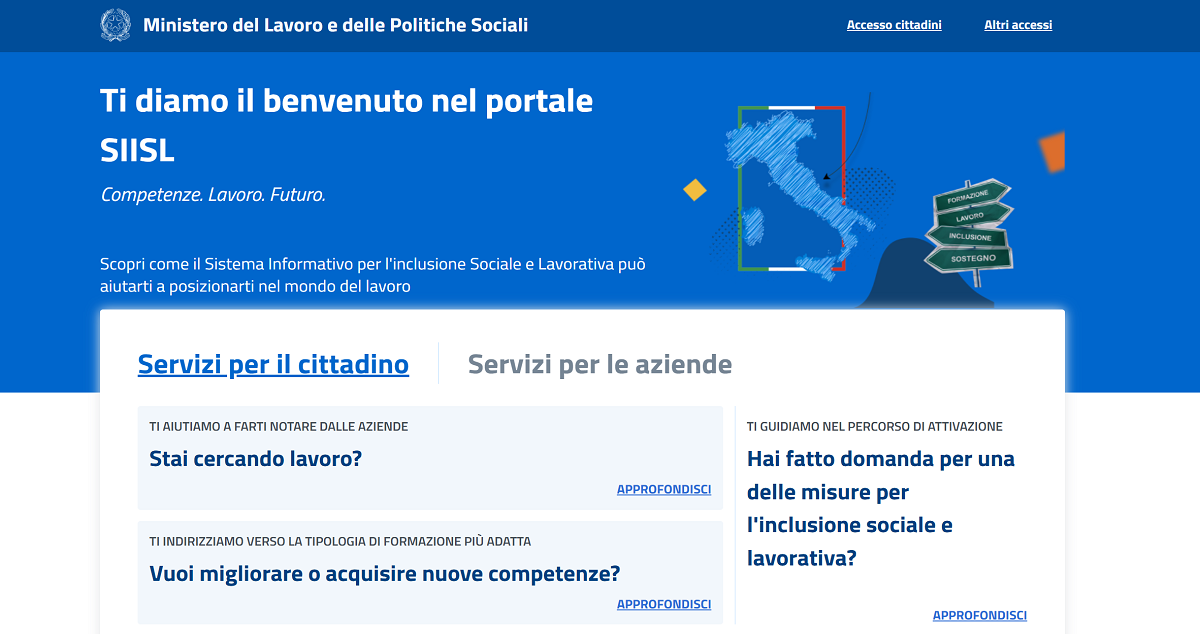Click heading Vuoi migliorare o acquisire nuove competenze?
The image size is (1200, 634).
click(385, 574)
